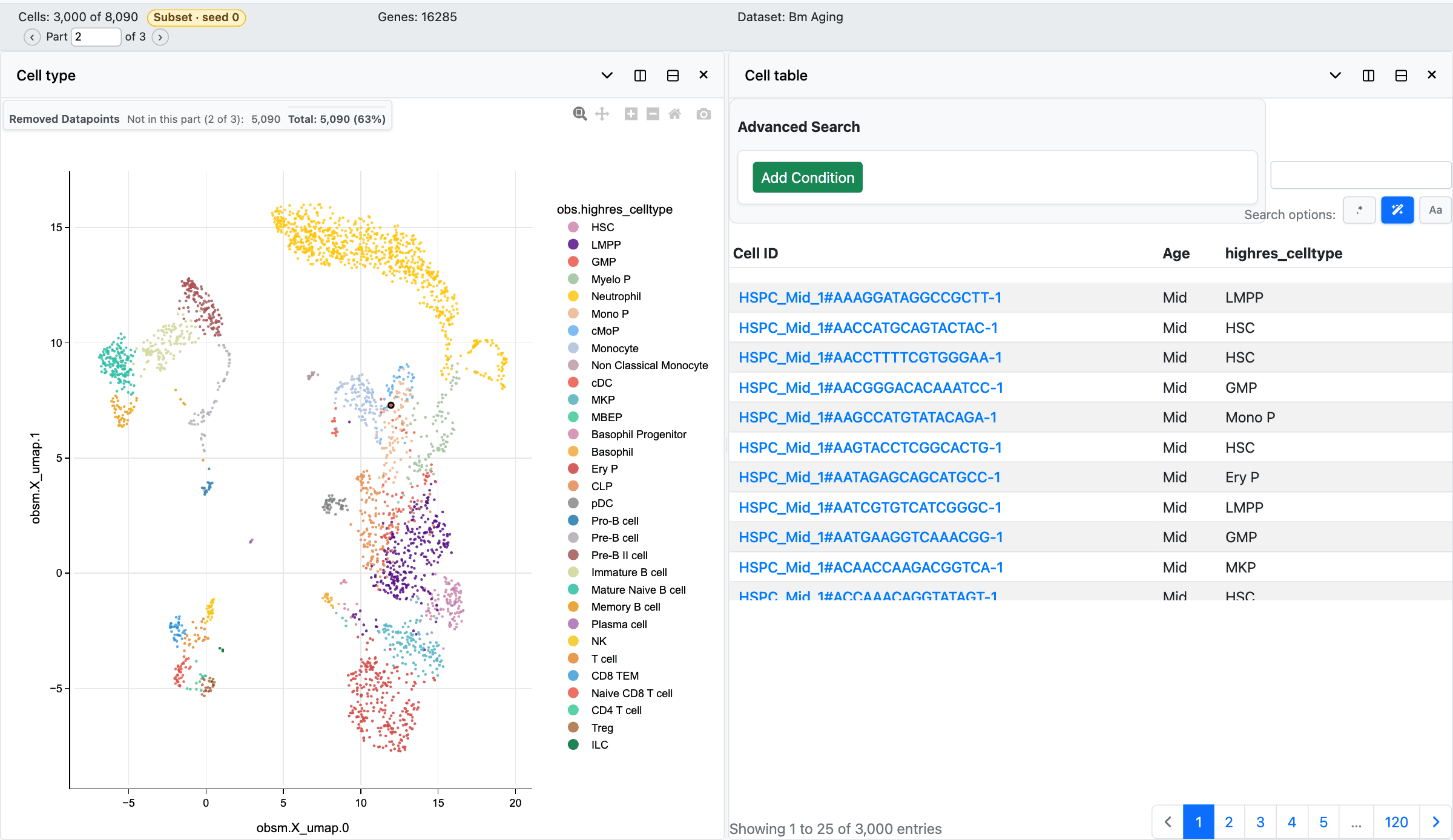Click Add Condition button

click(808, 177)
